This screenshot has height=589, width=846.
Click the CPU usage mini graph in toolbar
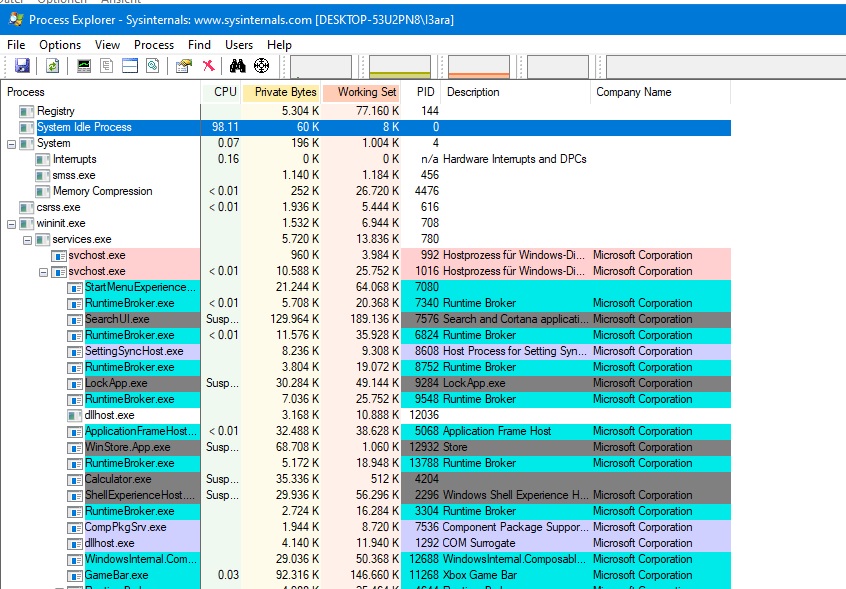point(321,67)
